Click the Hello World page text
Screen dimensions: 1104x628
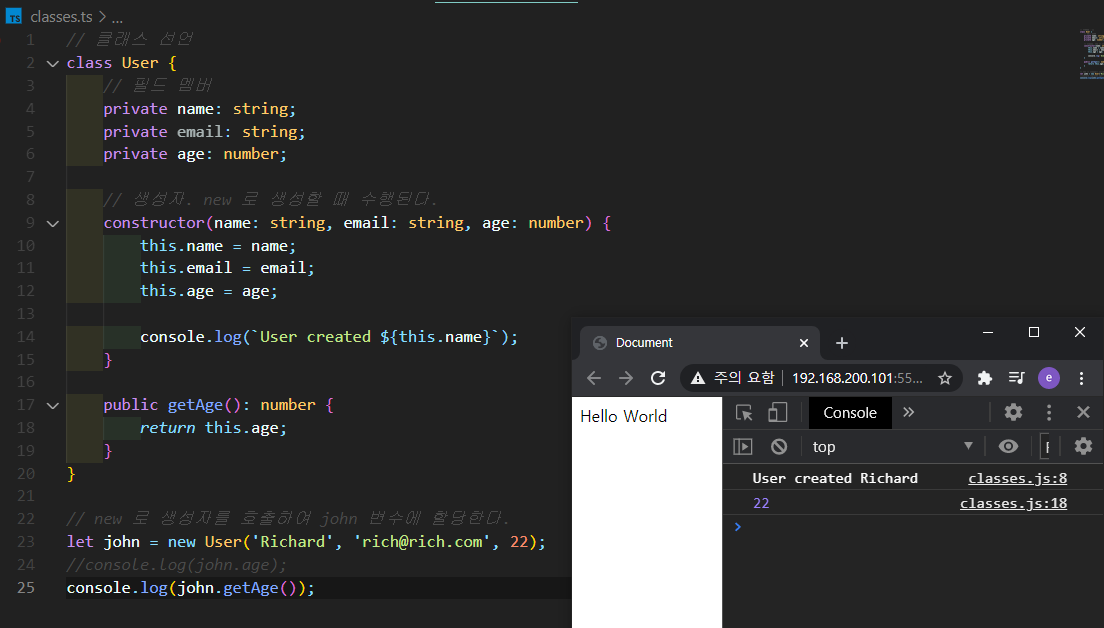pos(623,417)
